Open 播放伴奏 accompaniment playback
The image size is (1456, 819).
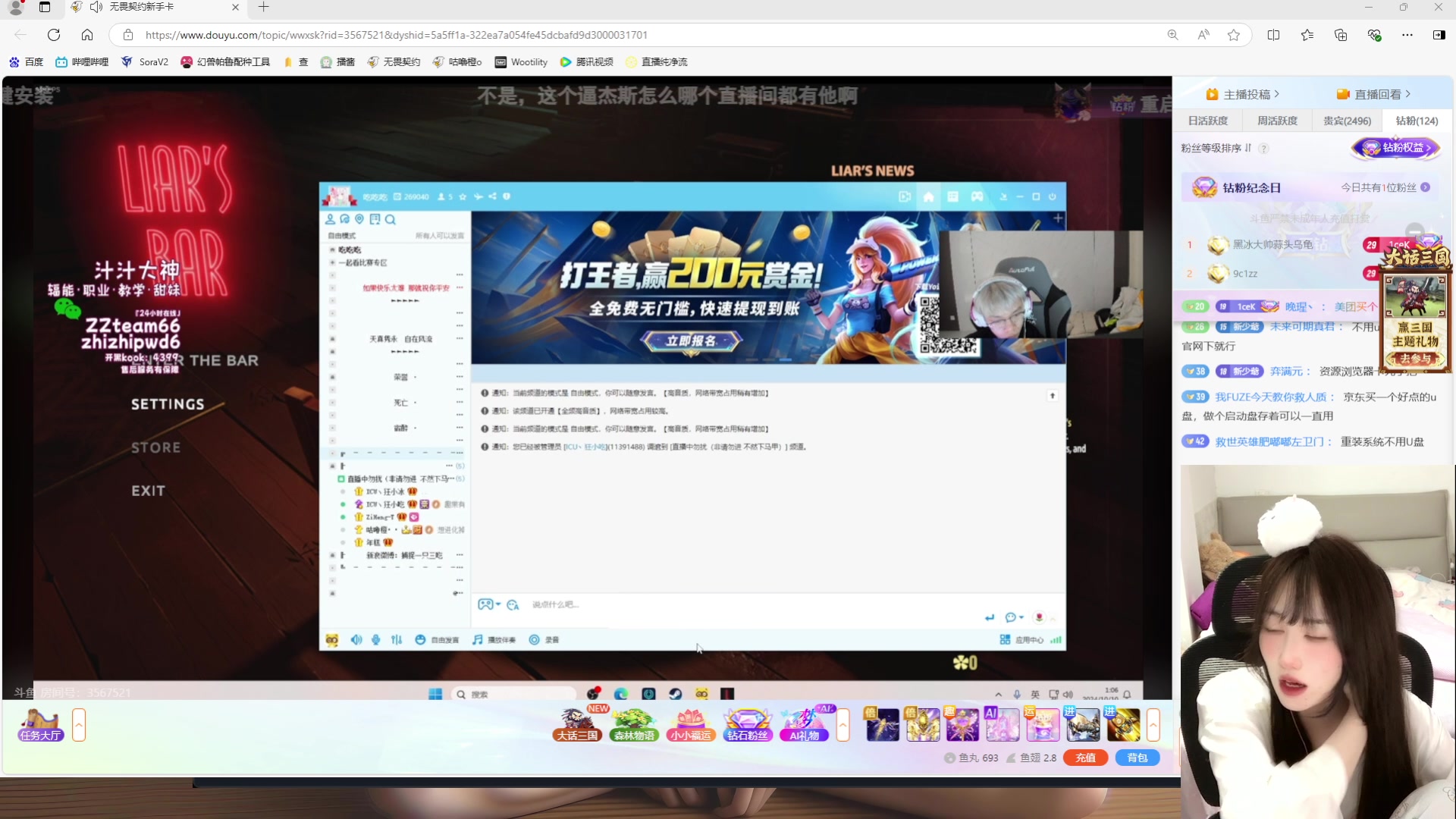point(494,639)
